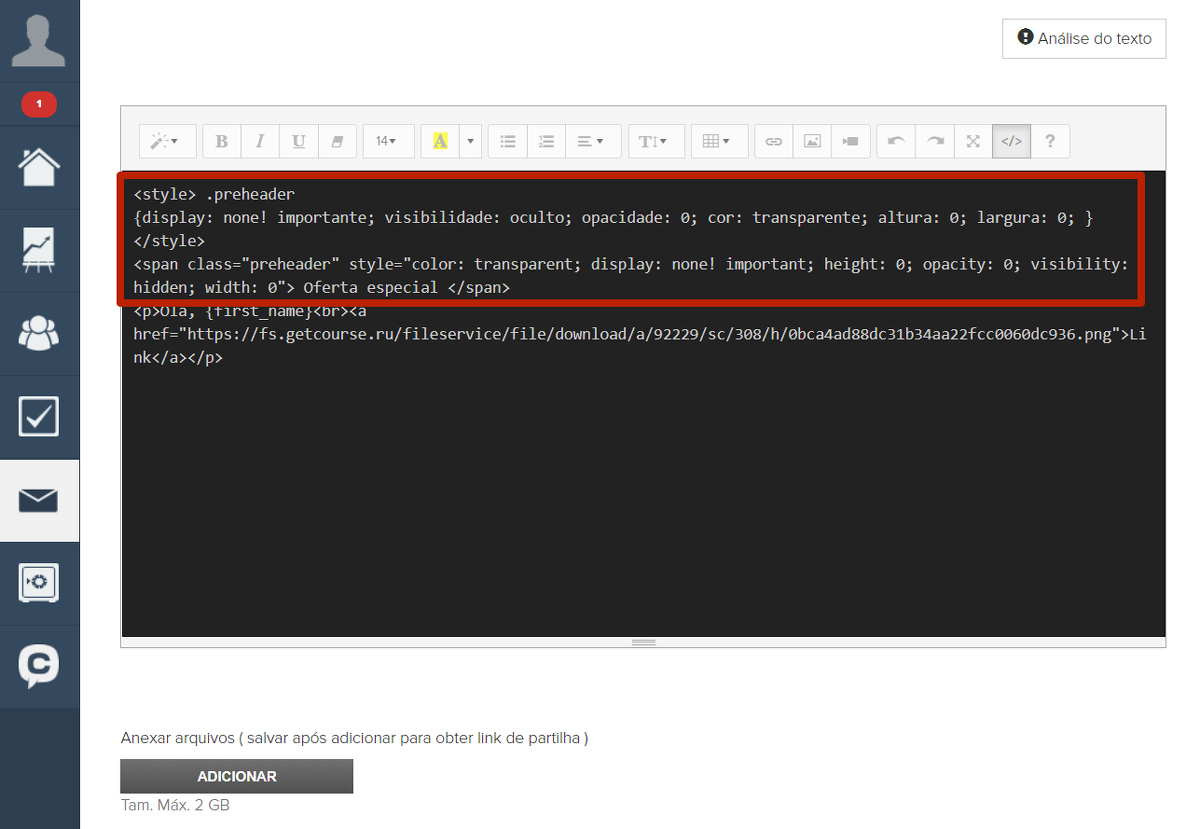
Task: Toggle bold formatting in editor toolbar
Action: click(x=222, y=142)
